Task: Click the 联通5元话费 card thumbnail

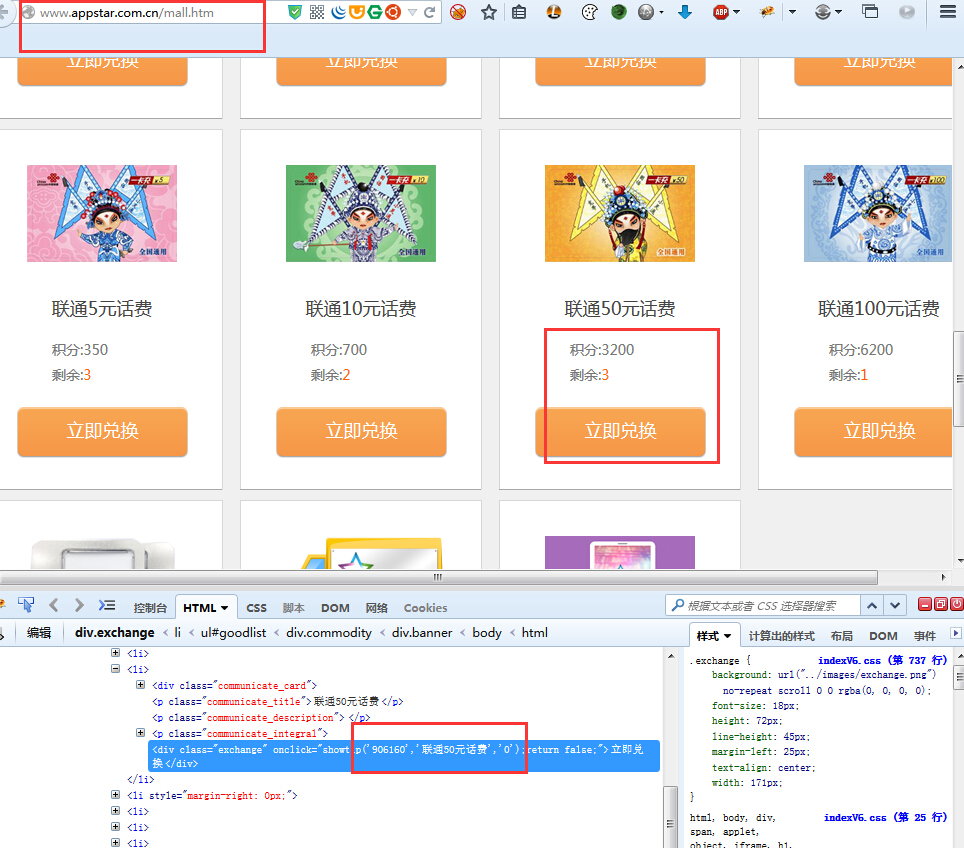Action: pos(102,213)
